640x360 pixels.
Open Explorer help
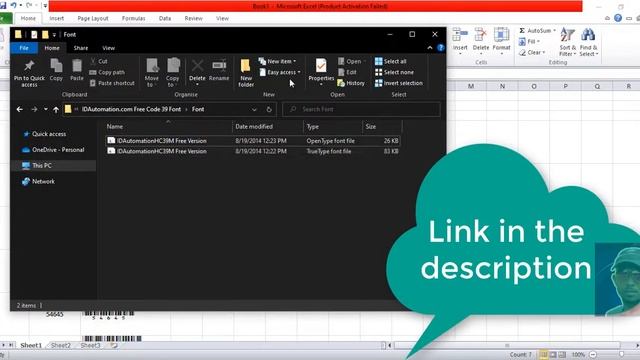pos(440,48)
